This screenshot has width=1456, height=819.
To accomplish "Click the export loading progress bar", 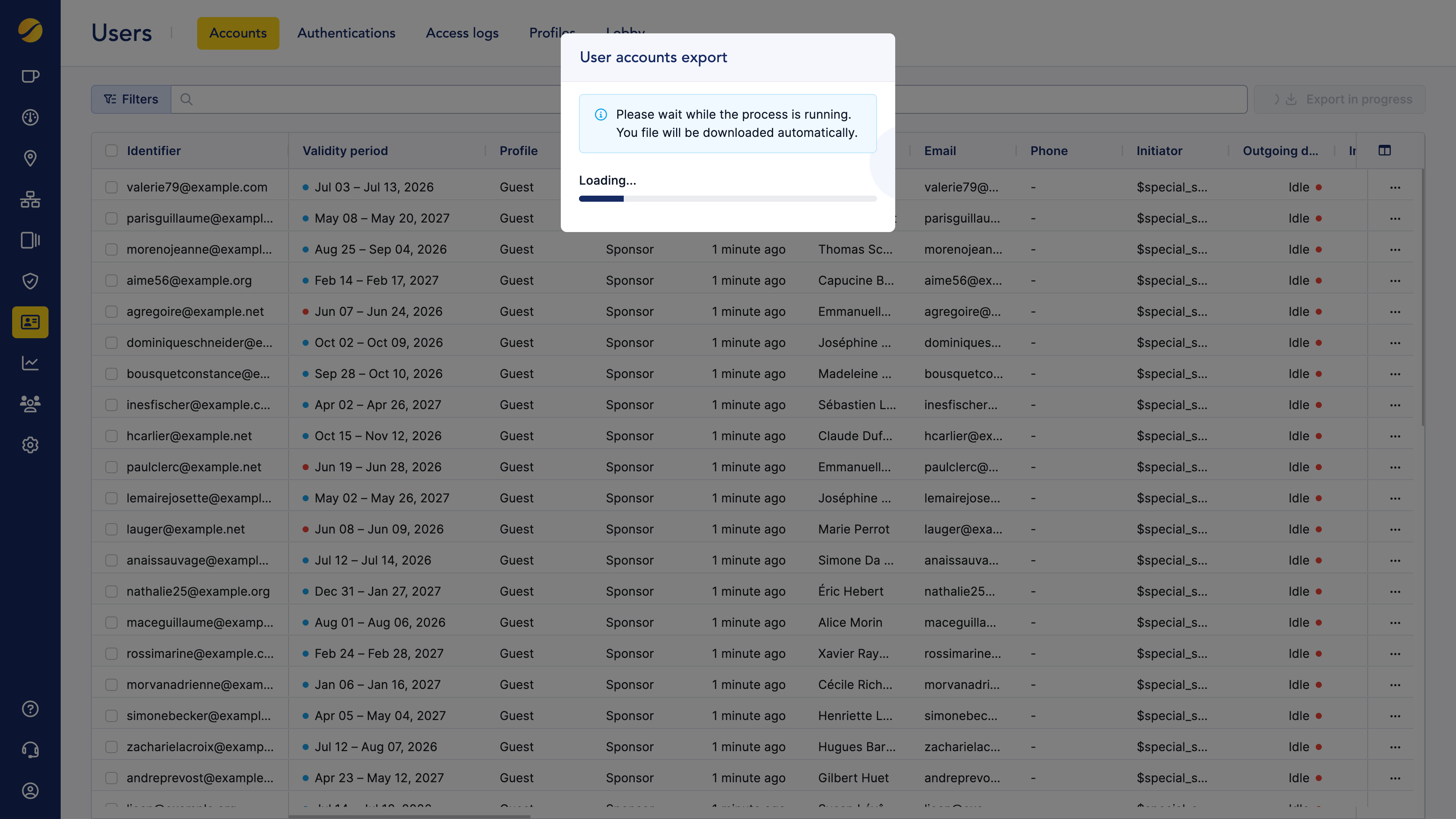I will pyautogui.click(x=728, y=198).
